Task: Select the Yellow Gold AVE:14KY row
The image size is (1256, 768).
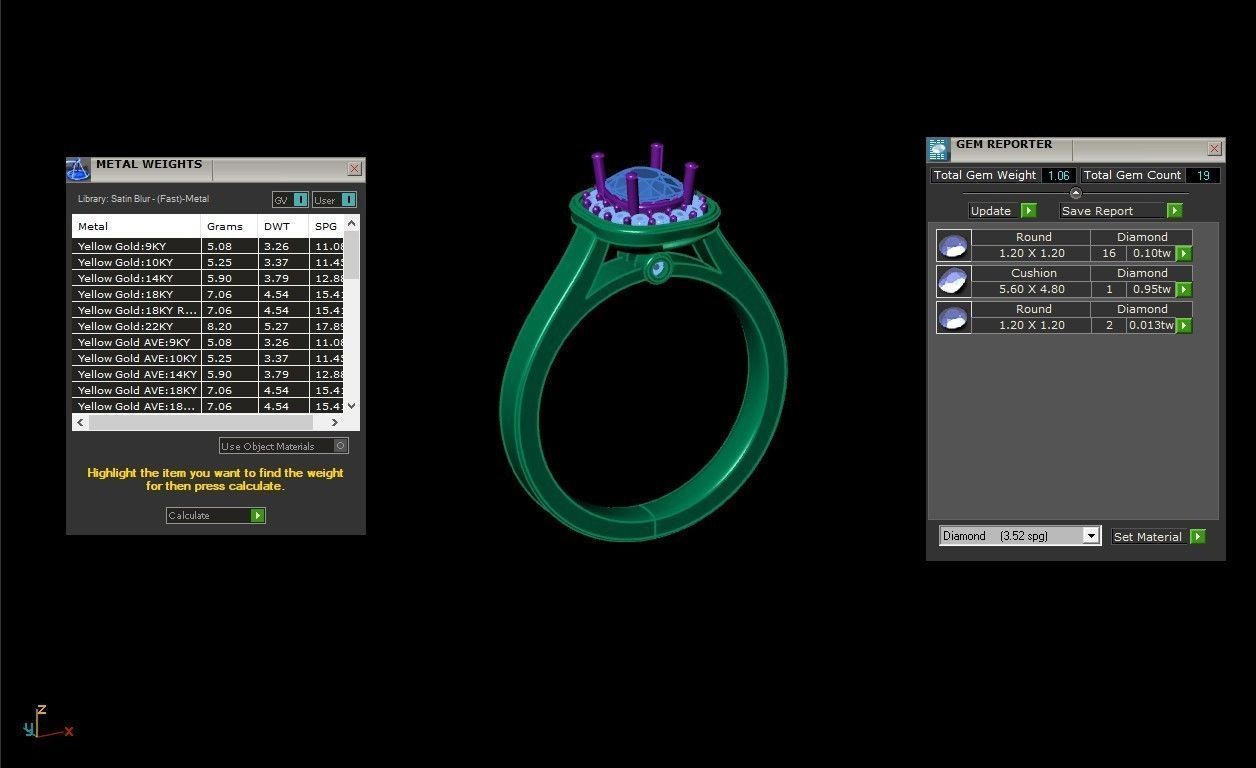Action: 208,374
